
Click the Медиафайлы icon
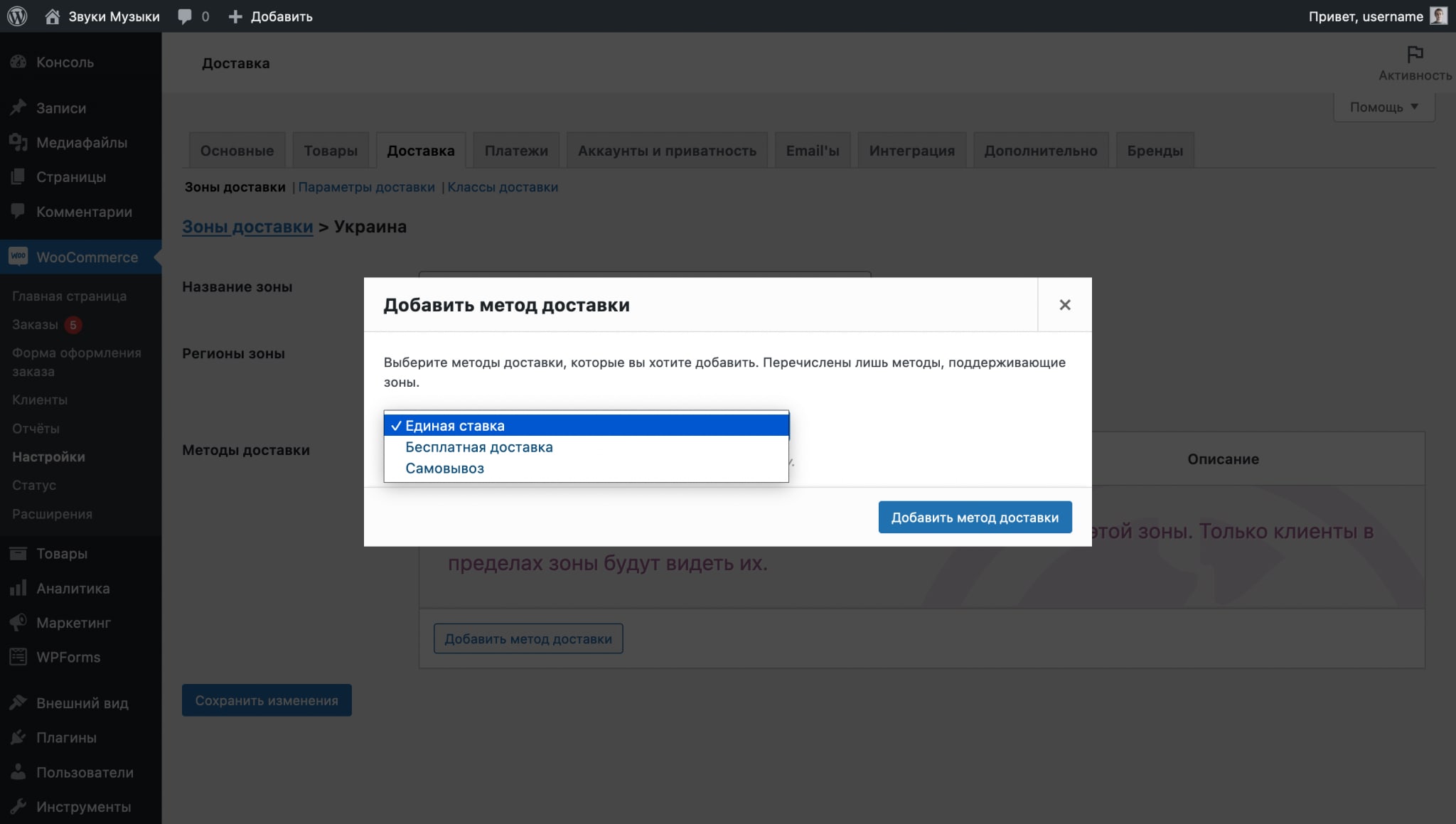18,142
